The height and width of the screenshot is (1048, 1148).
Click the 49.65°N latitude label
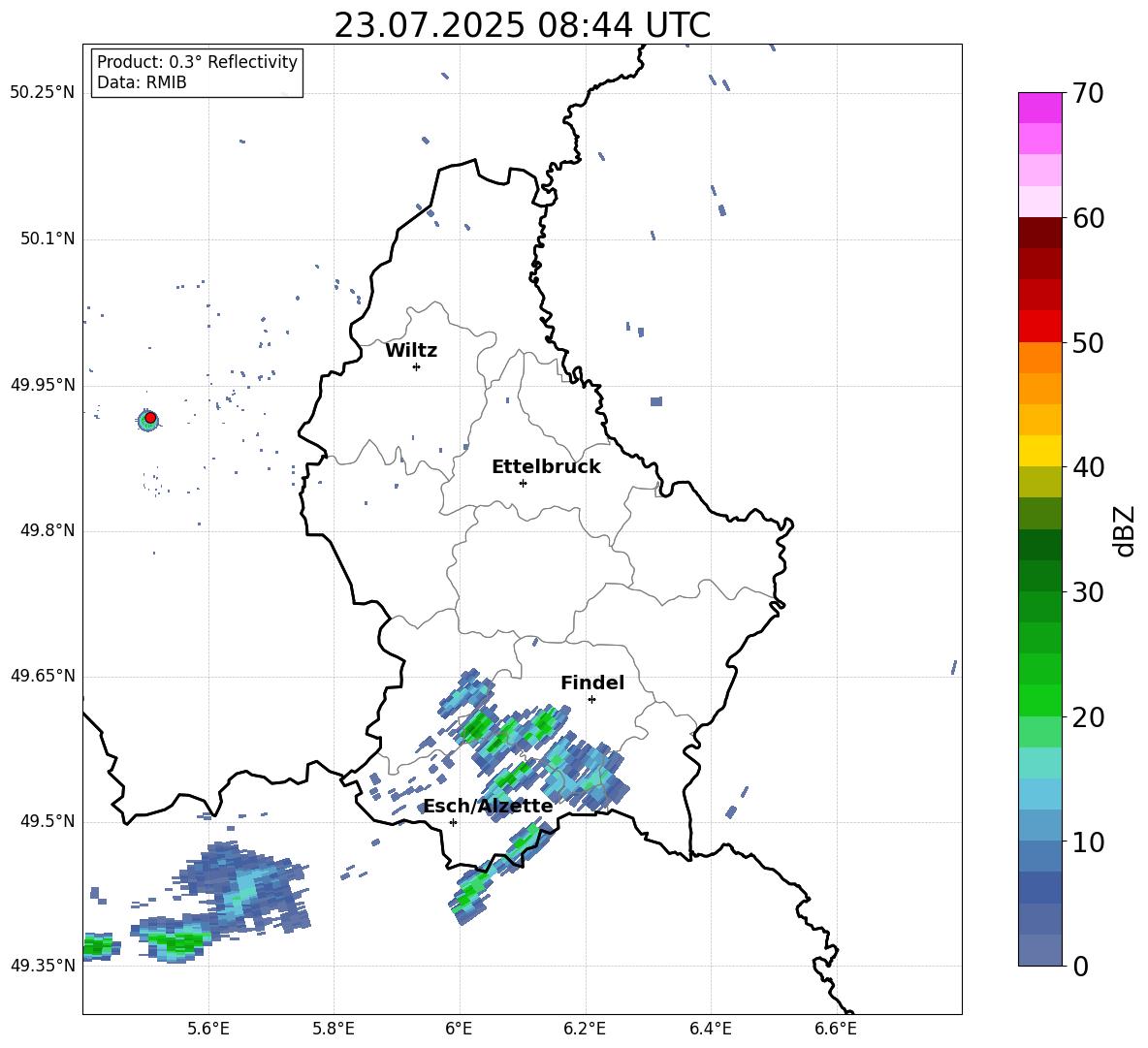click(43, 676)
